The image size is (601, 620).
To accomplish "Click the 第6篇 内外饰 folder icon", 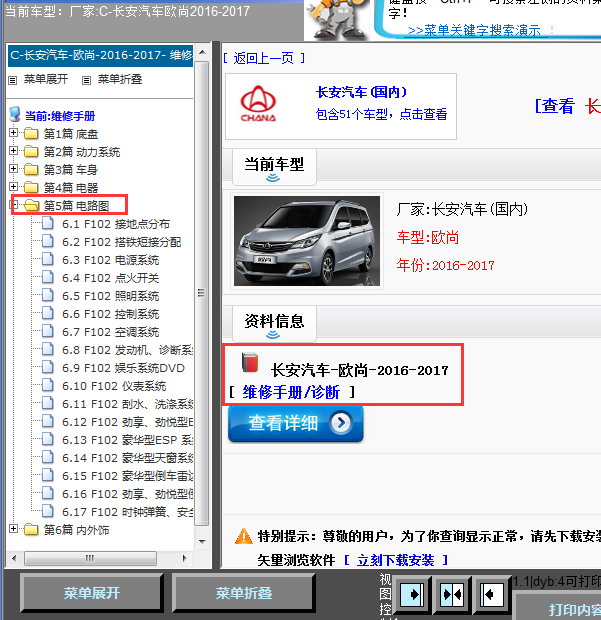I will pos(31,529).
